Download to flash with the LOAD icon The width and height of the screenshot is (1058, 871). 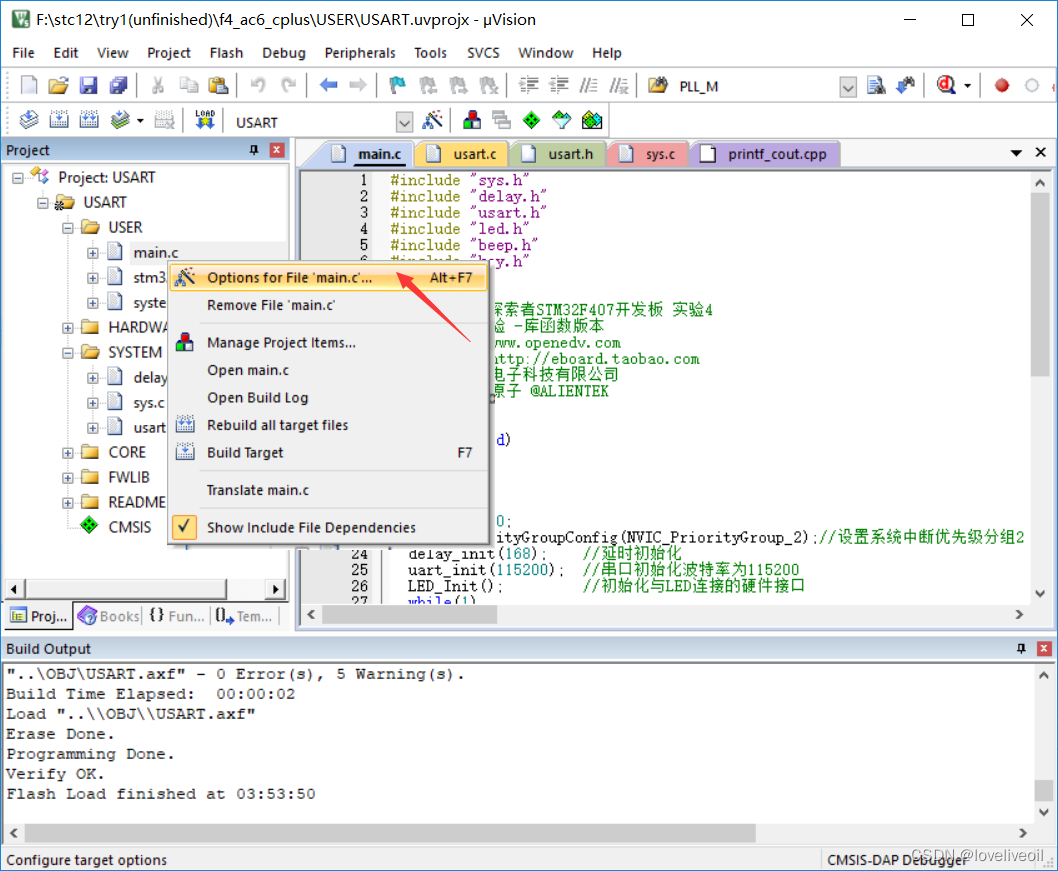(x=205, y=121)
